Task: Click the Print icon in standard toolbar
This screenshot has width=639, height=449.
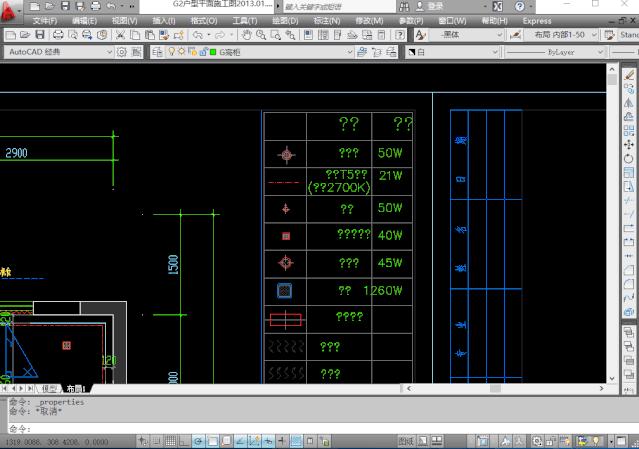Action: [x=58, y=35]
